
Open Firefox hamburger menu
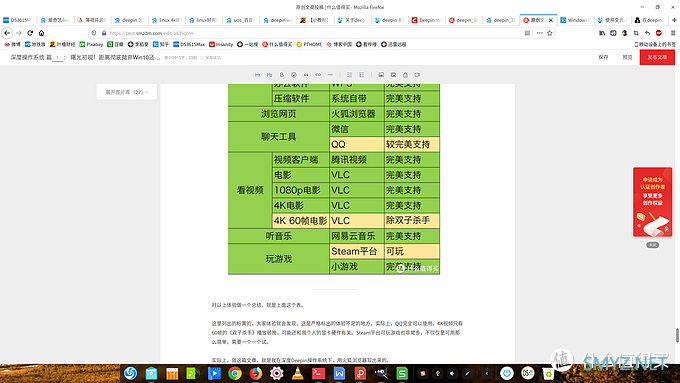tap(673, 33)
